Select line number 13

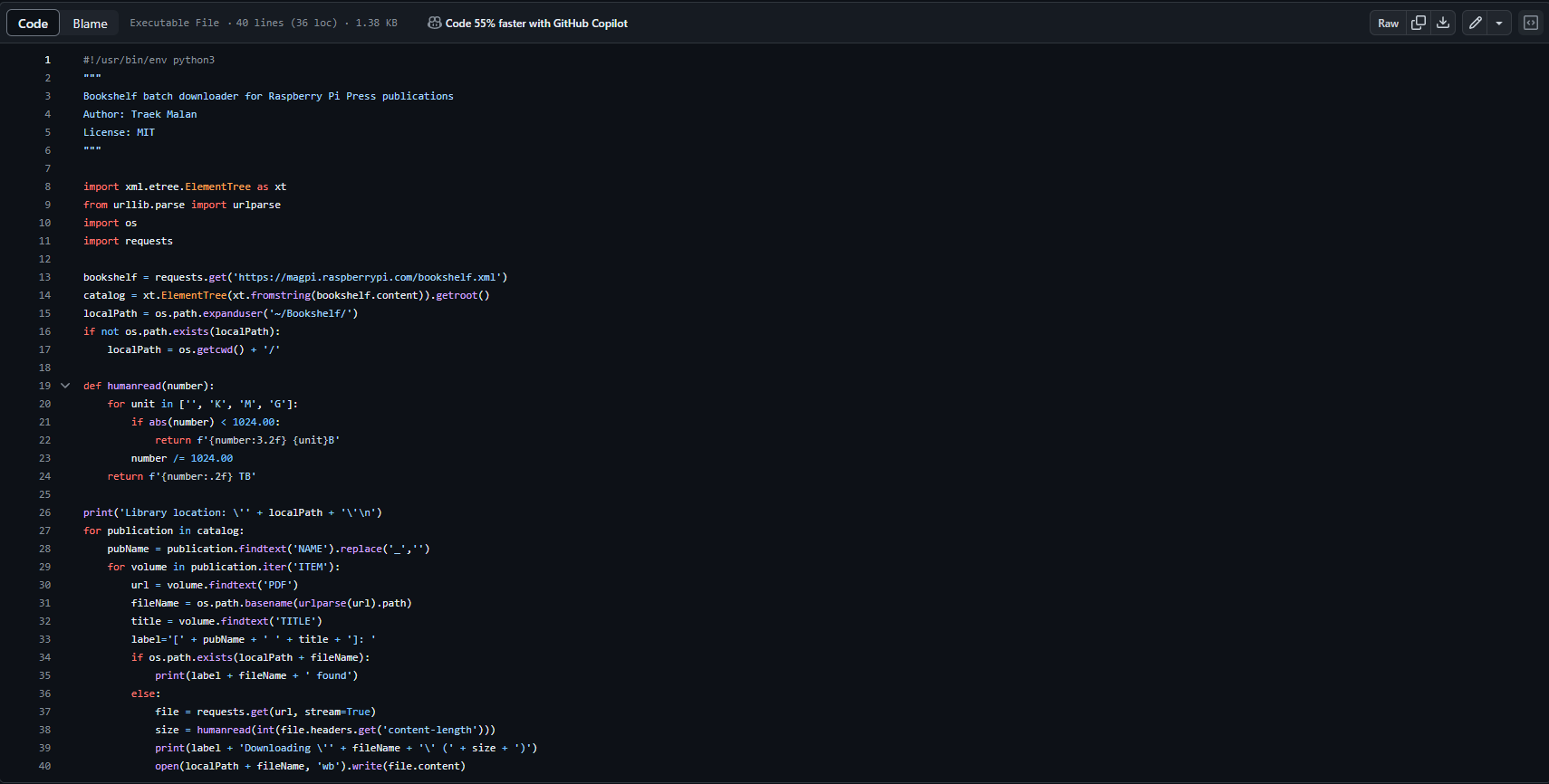point(45,277)
